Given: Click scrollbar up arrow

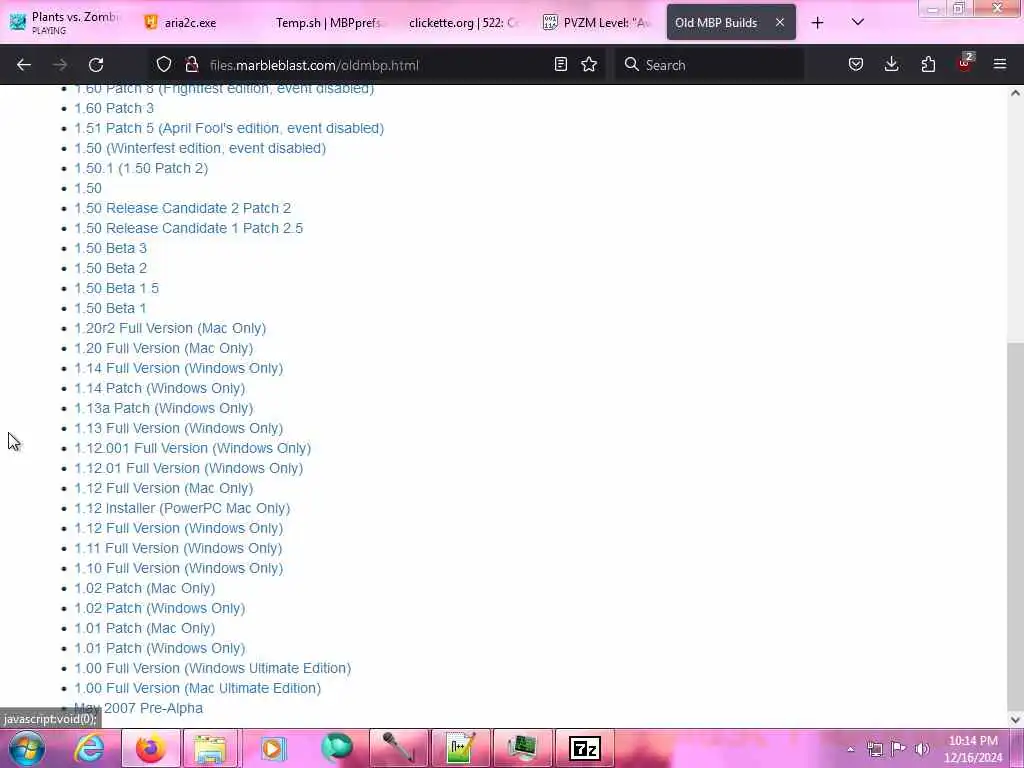Looking at the screenshot, I should [1015, 93].
